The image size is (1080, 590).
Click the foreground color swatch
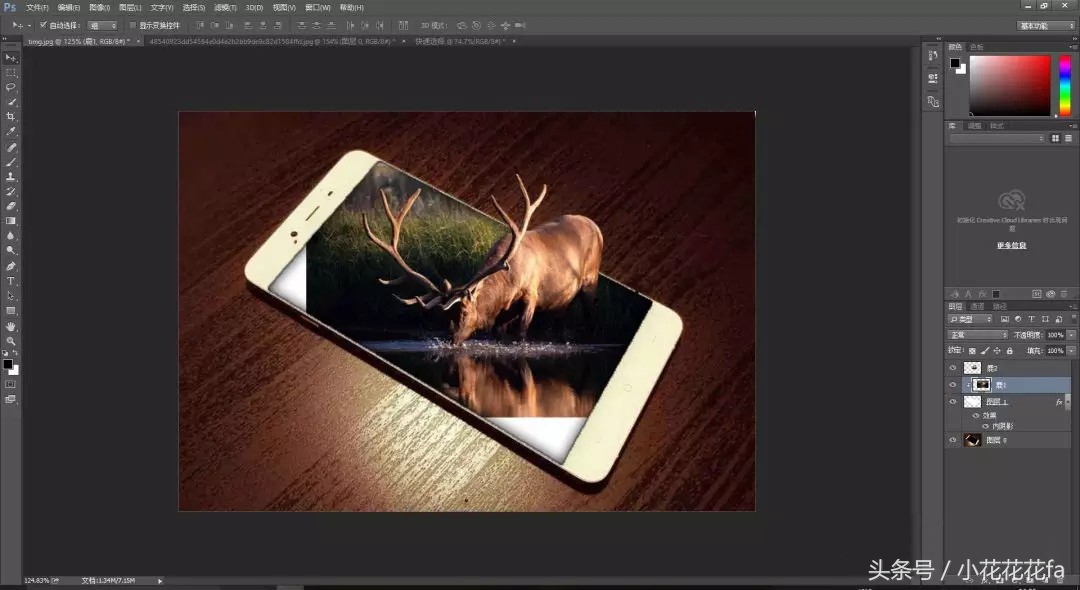click(x=8, y=365)
